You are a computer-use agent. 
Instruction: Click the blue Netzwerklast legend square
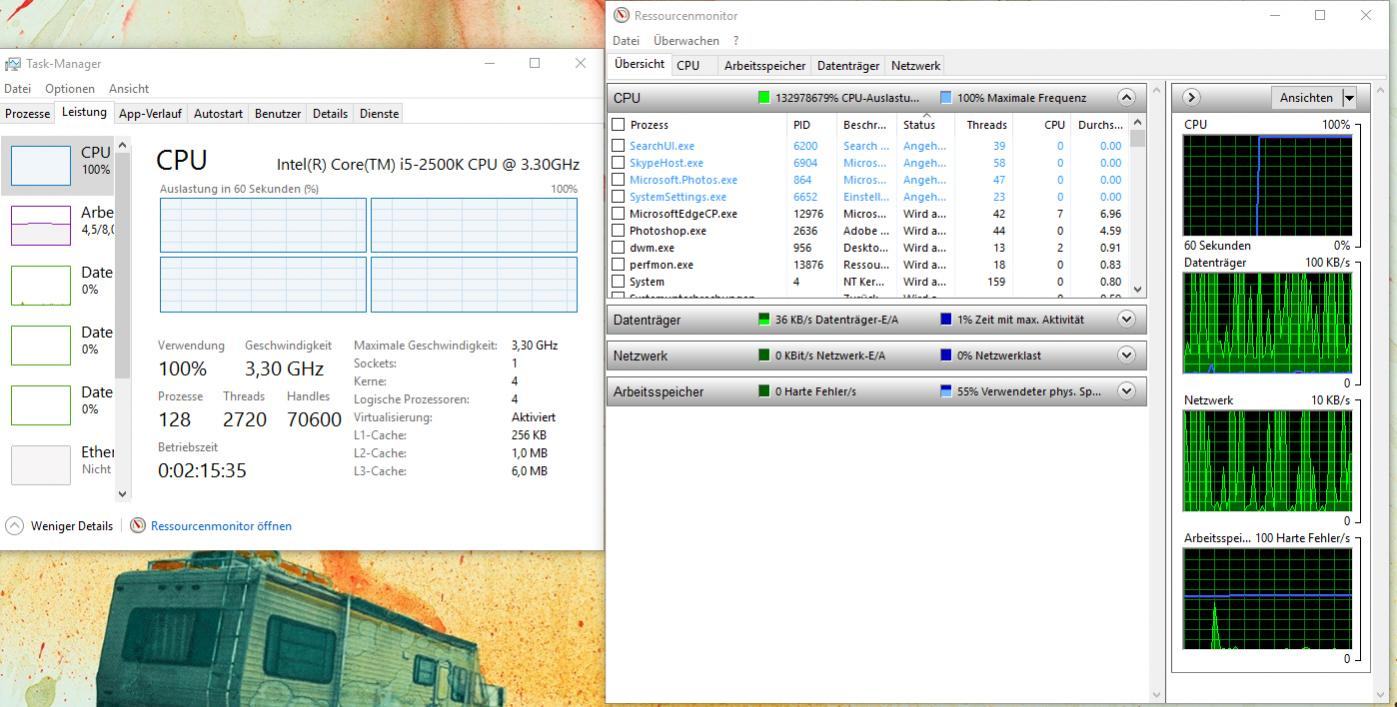pos(946,356)
